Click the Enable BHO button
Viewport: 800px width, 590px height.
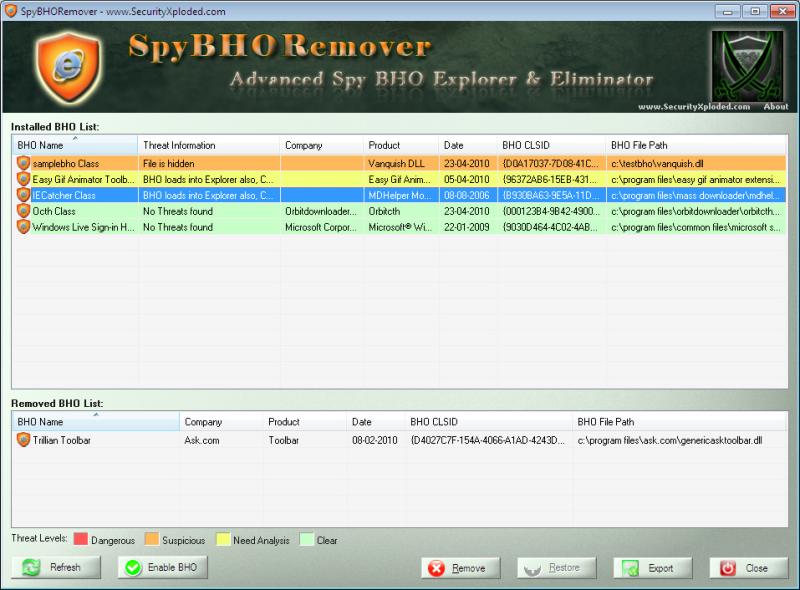pos(163,568)
